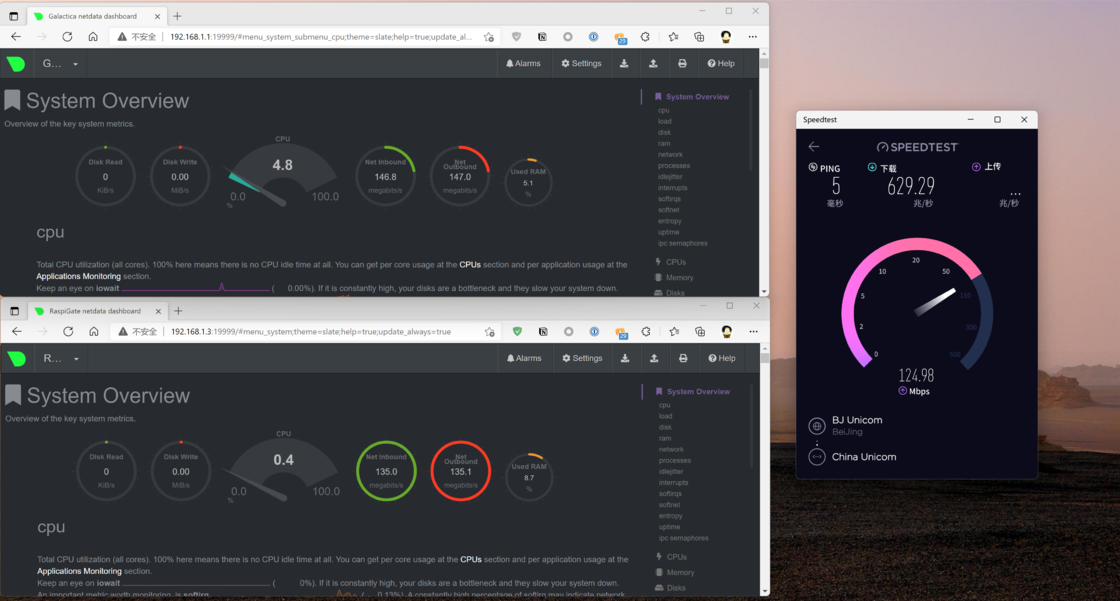Close the RaspiGate netdata dashboard tab

(x=158, y=311)
